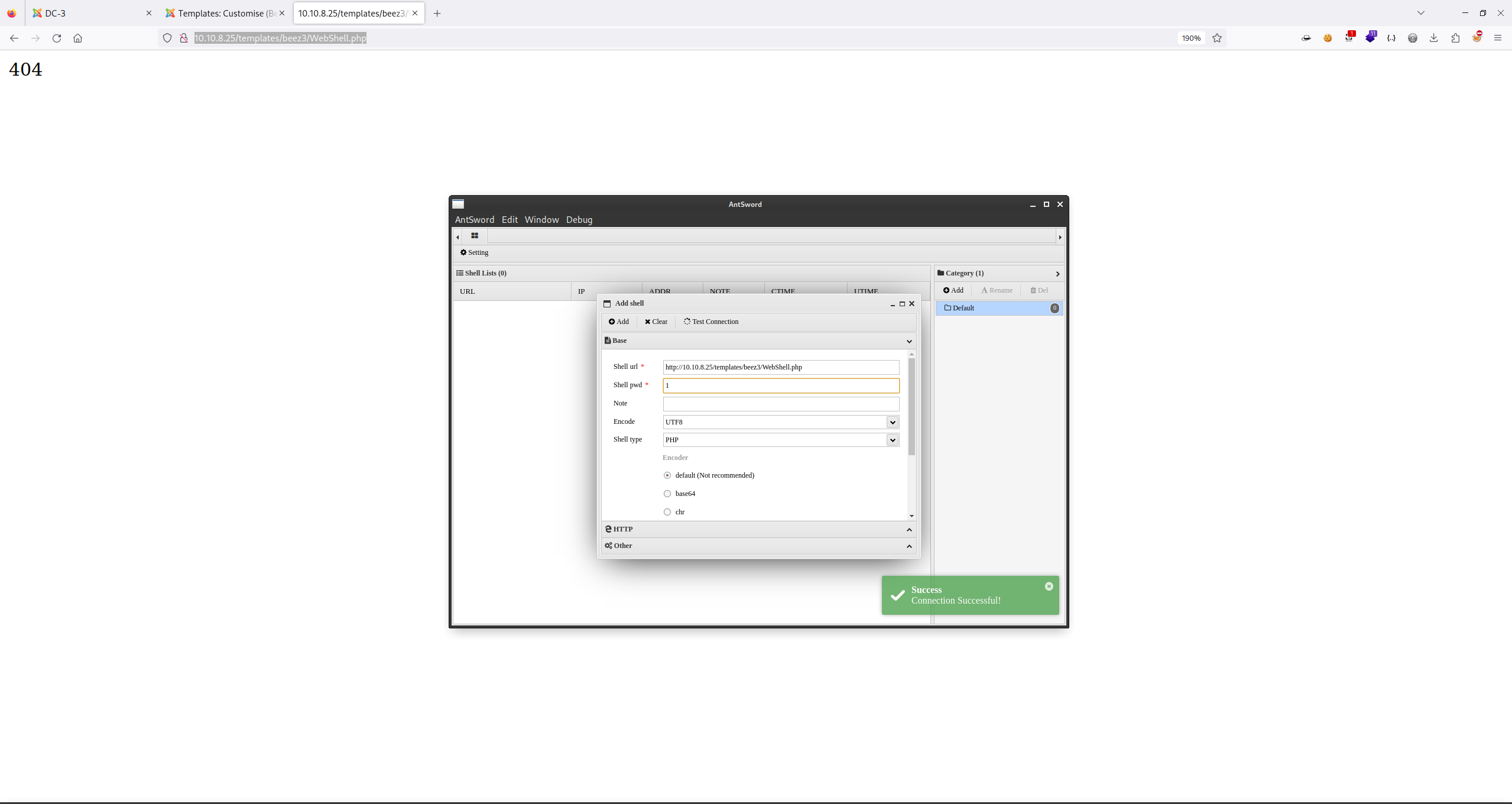The height and width of the screenshot is (804, 1512).
Task: Select the default (Not recommended) encoder
Action: 667,475
